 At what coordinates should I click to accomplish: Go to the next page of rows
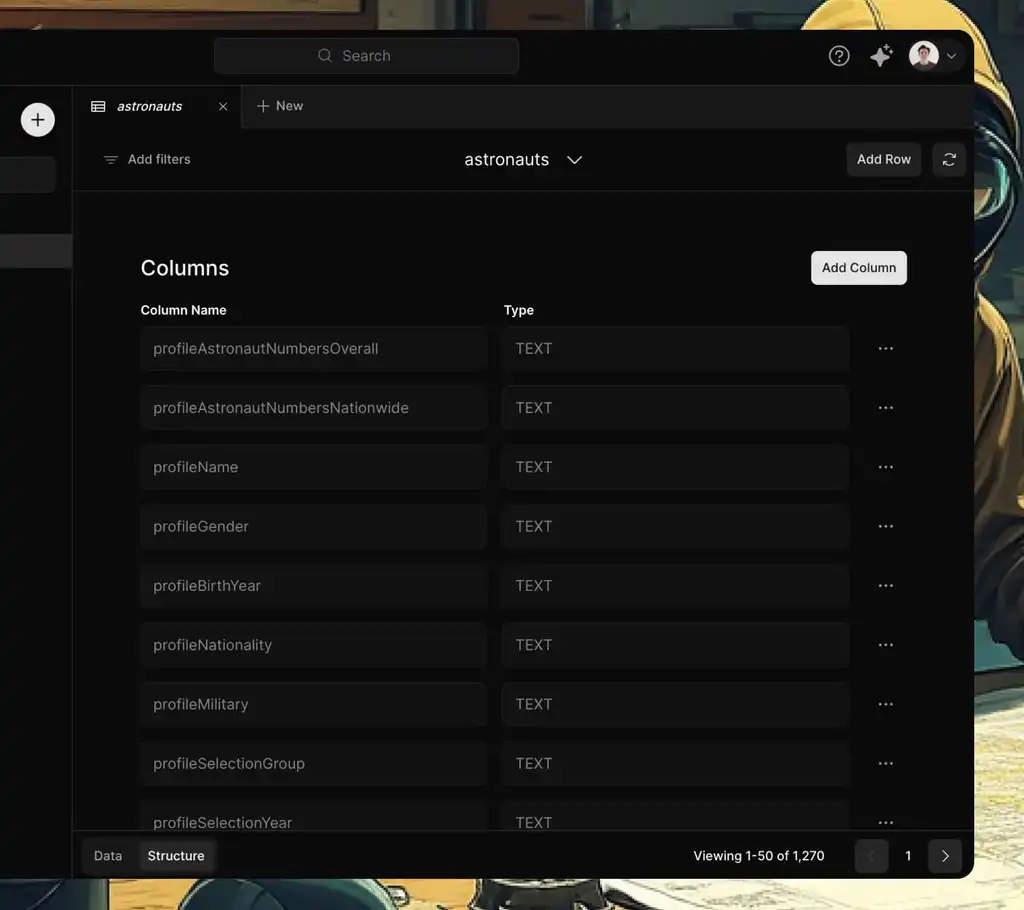pos(944,856)
